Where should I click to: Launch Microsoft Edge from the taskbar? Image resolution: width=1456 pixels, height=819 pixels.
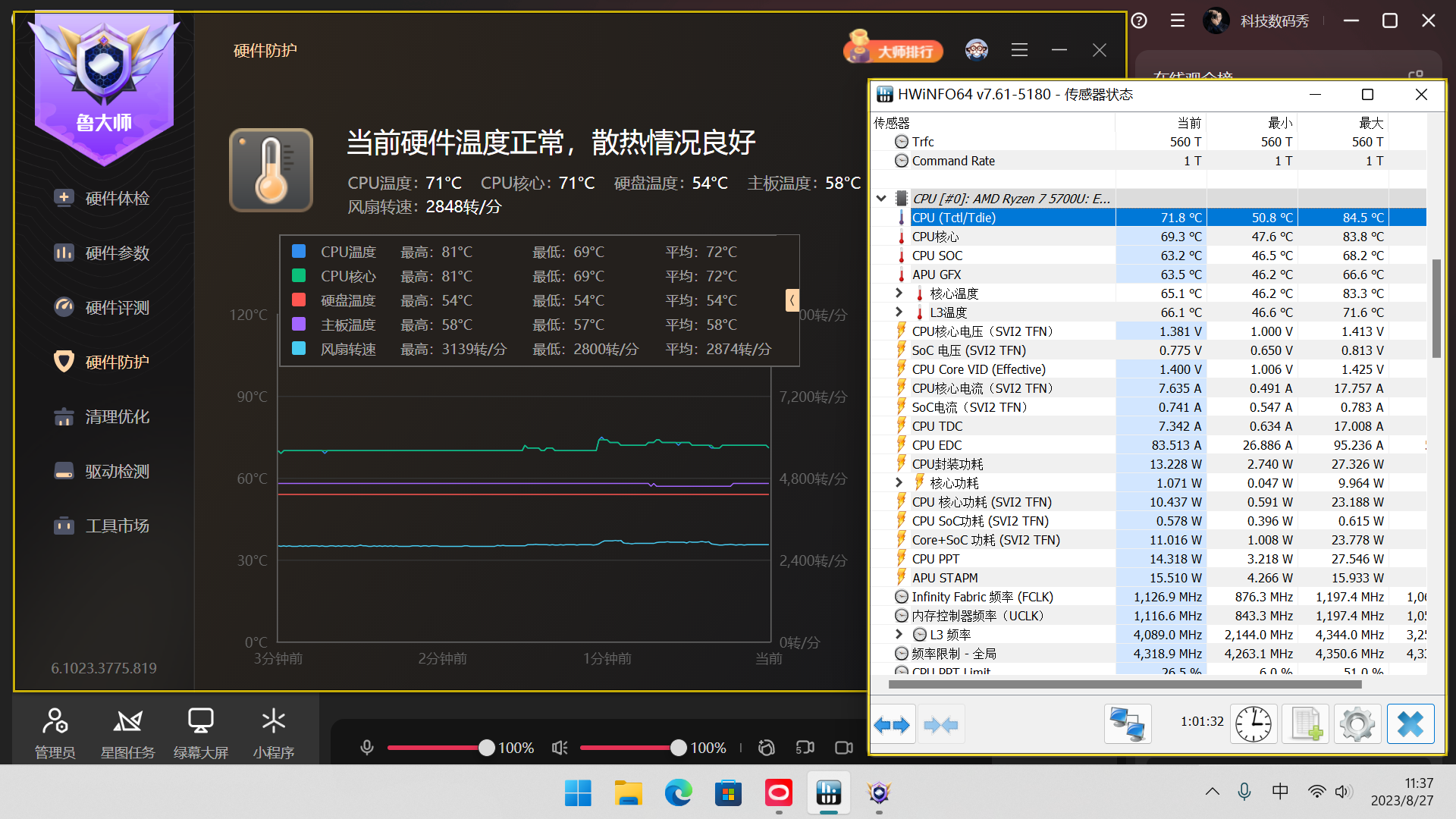point(678,793)
